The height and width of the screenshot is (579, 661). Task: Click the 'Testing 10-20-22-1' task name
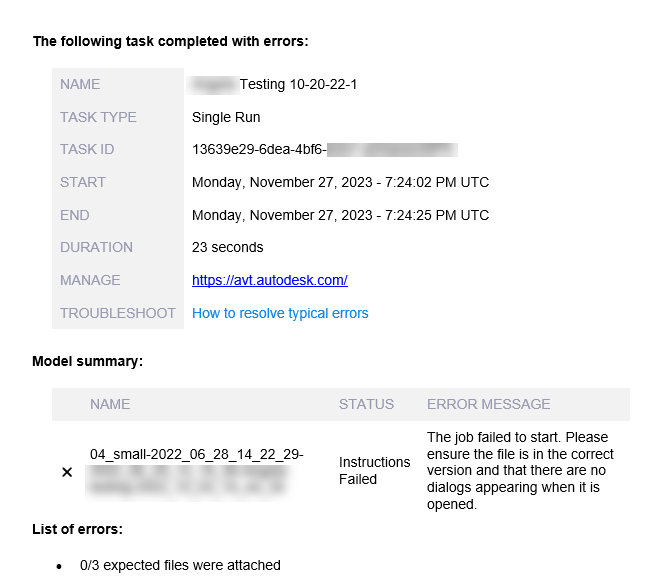point(298,85)
